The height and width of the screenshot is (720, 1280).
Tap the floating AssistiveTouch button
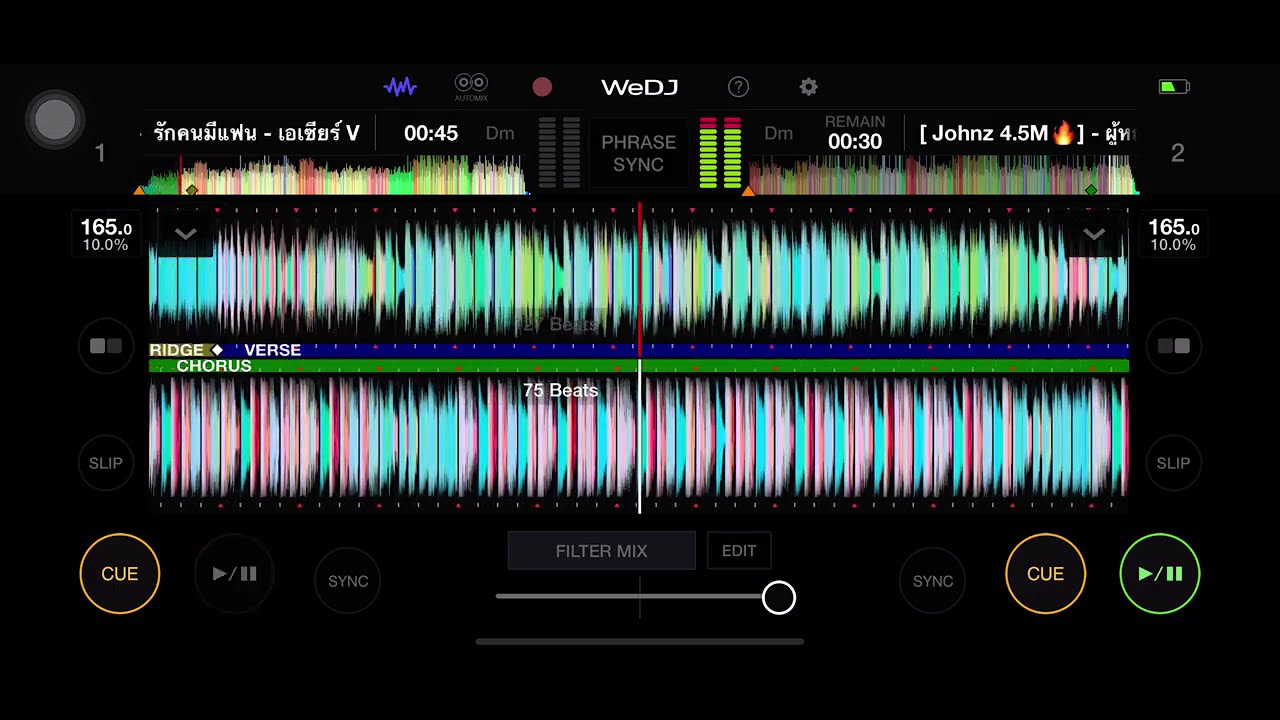coord(55,120)
